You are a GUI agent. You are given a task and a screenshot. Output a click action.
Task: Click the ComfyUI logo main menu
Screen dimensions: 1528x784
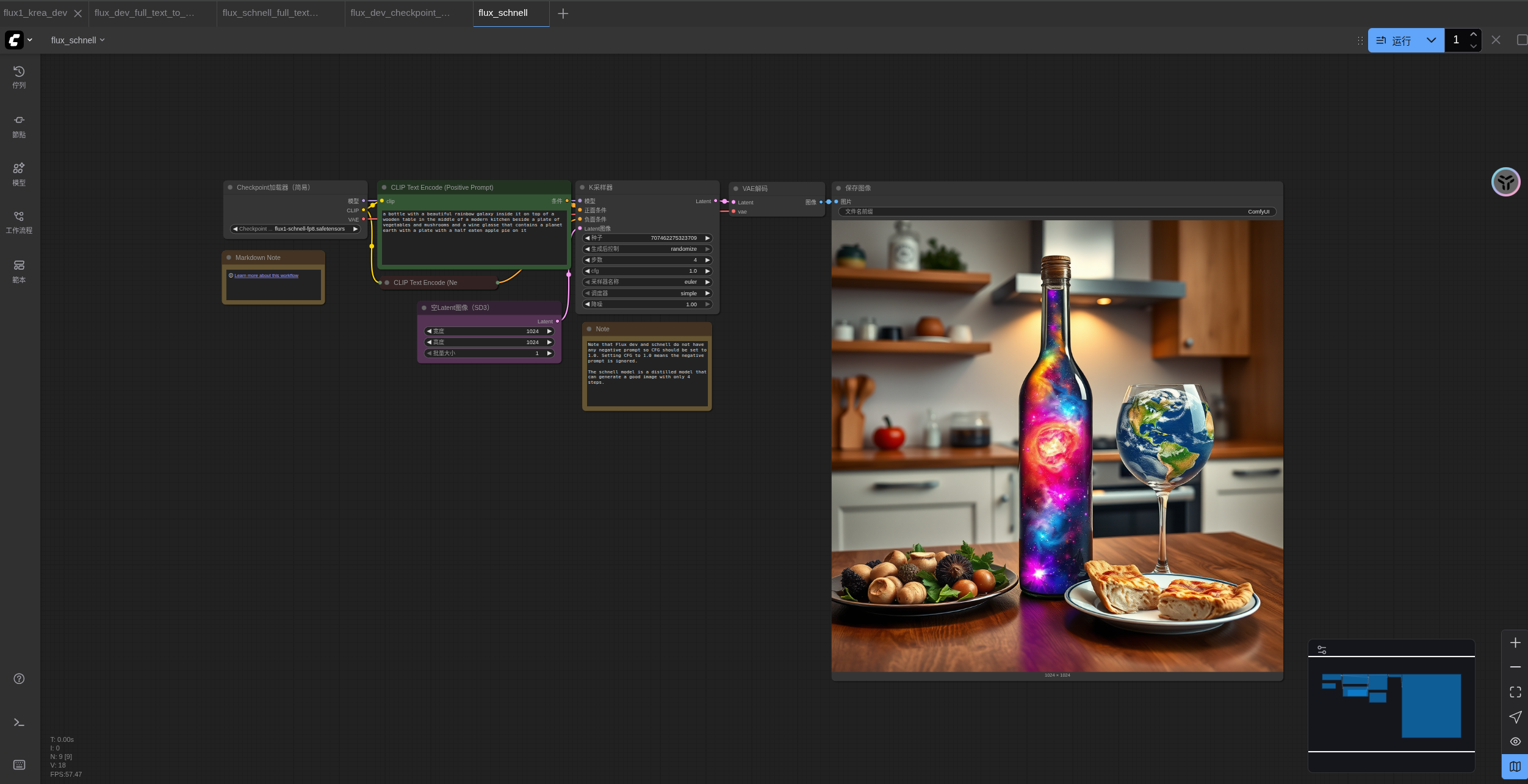pyautogui.click(x=19, y=40)
